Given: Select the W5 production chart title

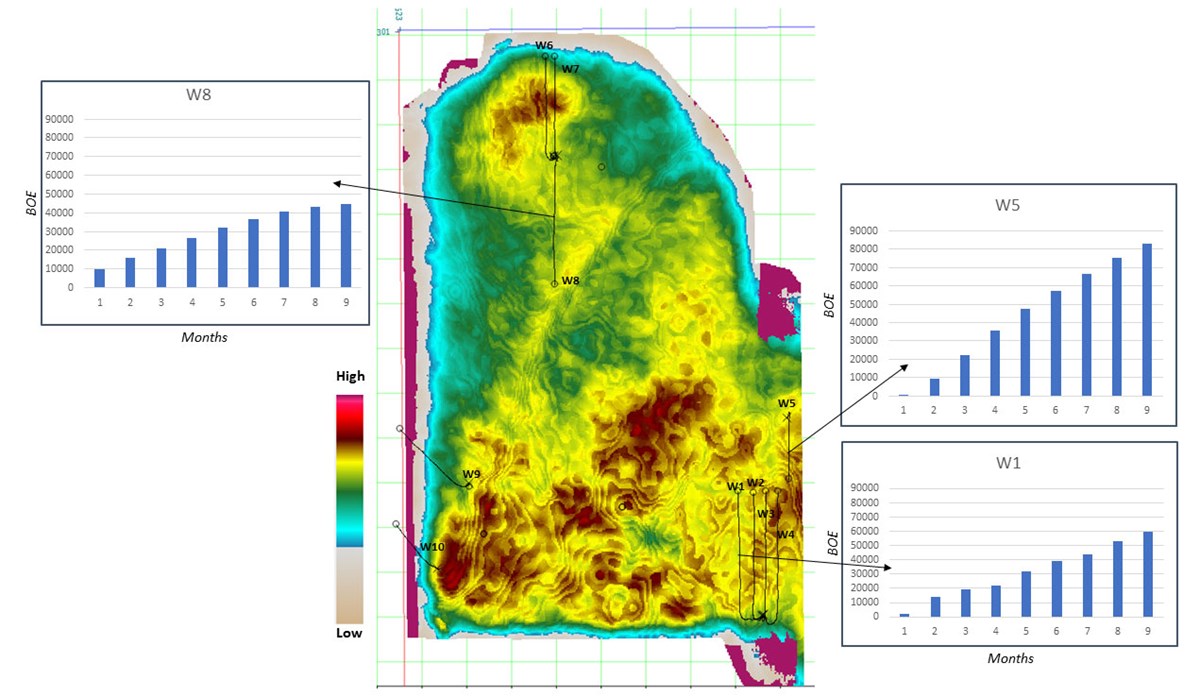Looking at the screenshot, I should [x=1007, y=206].
